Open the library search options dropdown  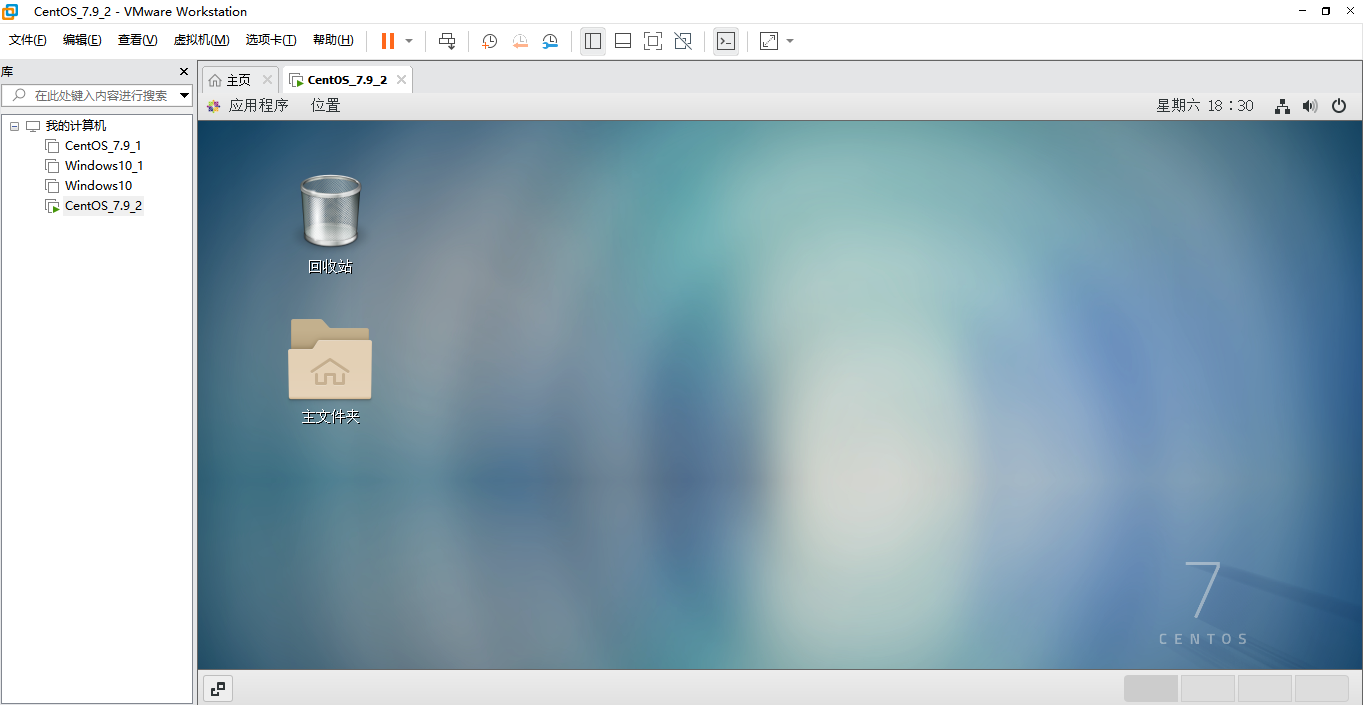tap(184, 95)
